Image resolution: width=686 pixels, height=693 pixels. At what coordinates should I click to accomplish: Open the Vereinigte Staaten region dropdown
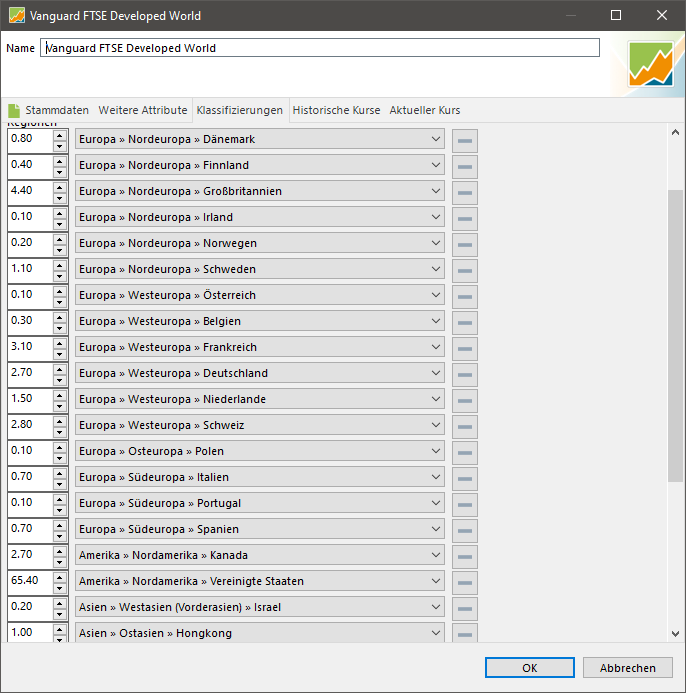coord(259,581)
